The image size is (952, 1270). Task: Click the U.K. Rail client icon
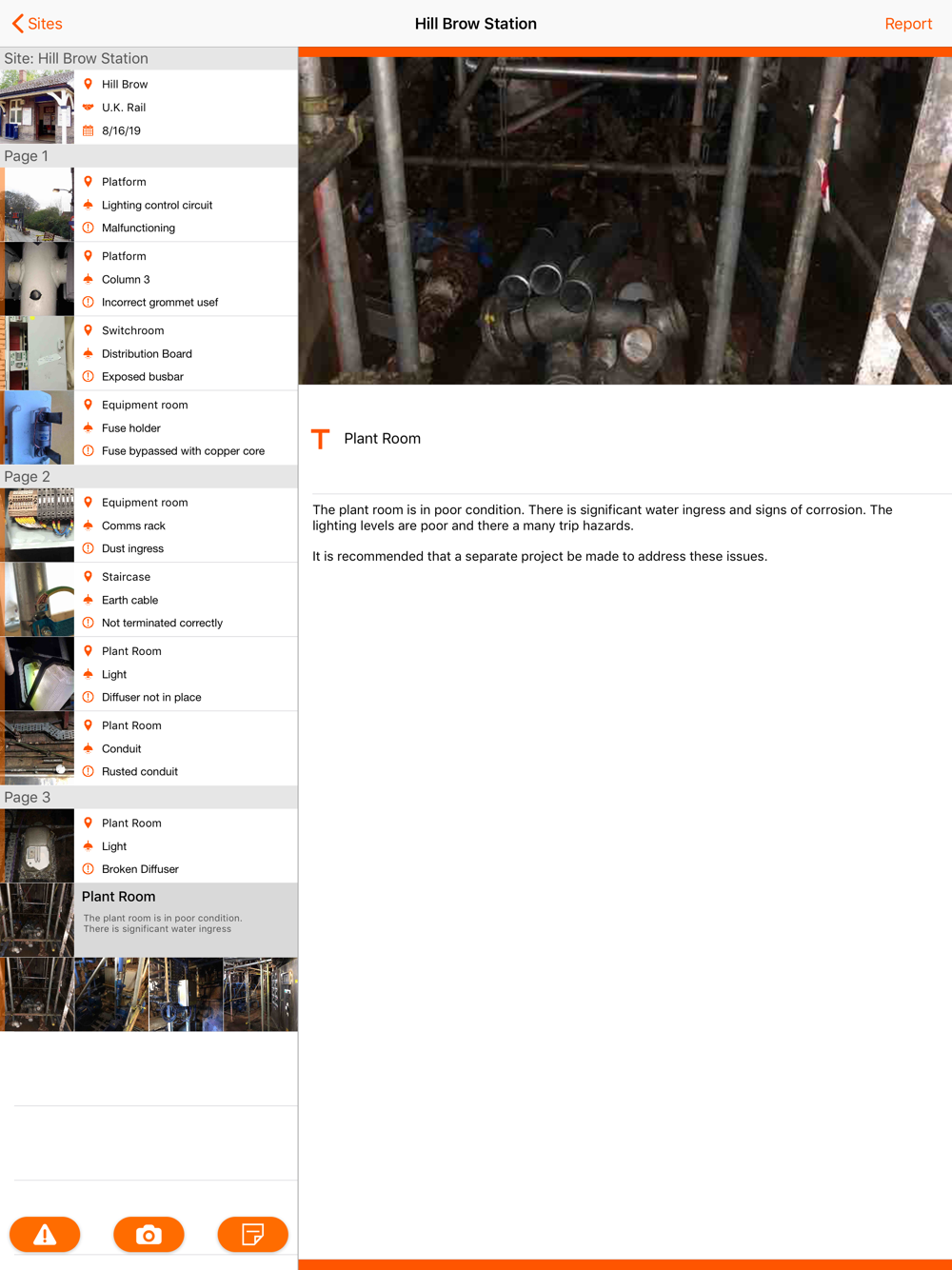[89, 108]
